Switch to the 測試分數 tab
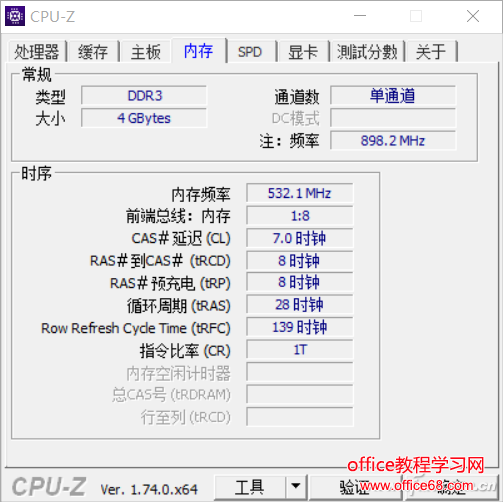Screen dimensions: 503x502 click(367, 52)
